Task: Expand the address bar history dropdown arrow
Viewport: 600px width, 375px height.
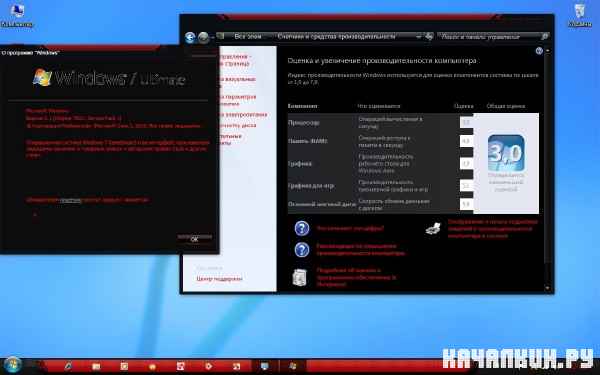Action: point(418,37)
